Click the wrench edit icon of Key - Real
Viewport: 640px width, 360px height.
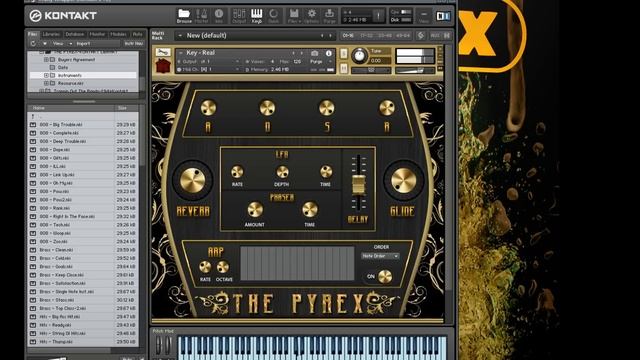162,52
